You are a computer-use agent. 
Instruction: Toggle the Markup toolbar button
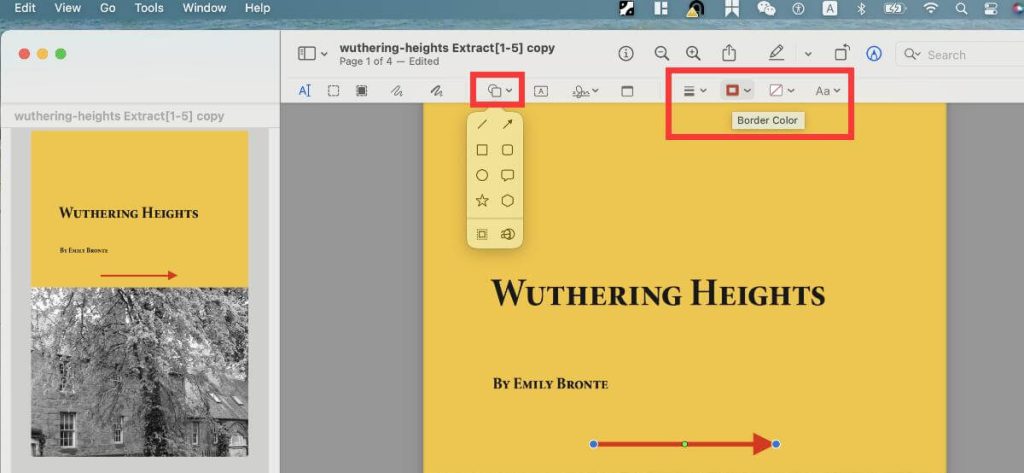coord(874,54)
